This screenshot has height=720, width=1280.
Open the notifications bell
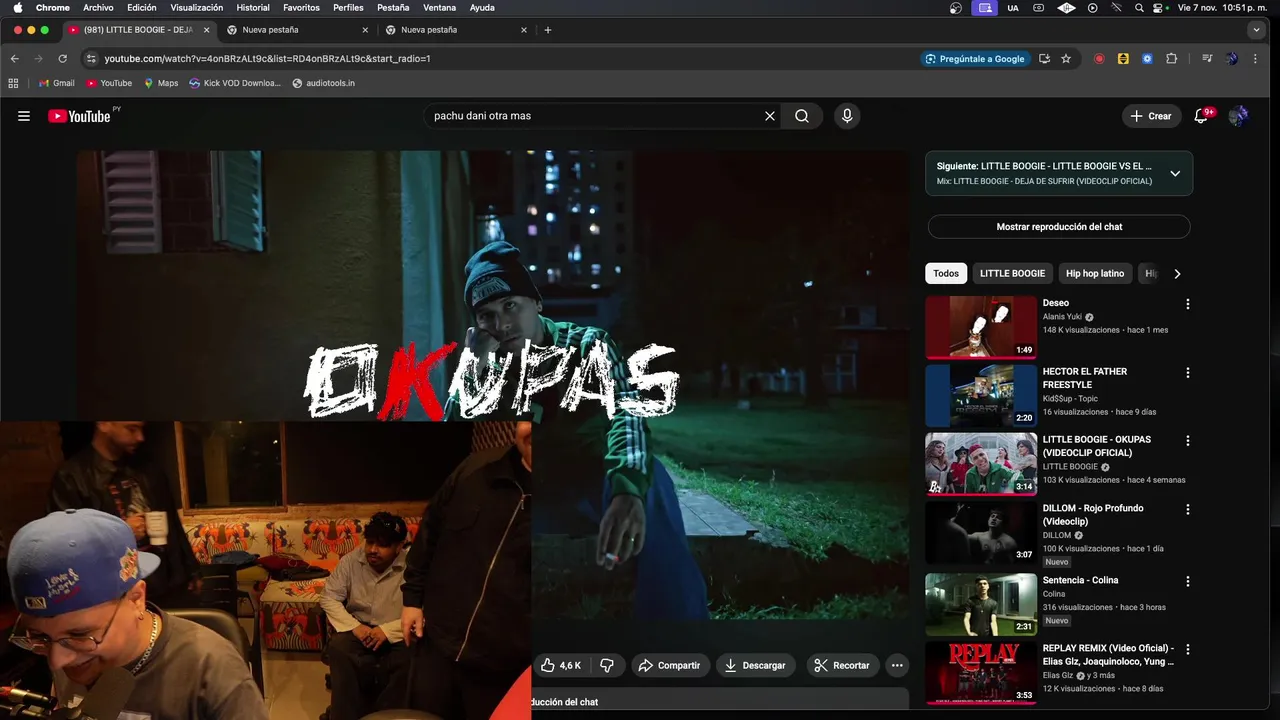pyautogui.click(x=1202, y=116)
